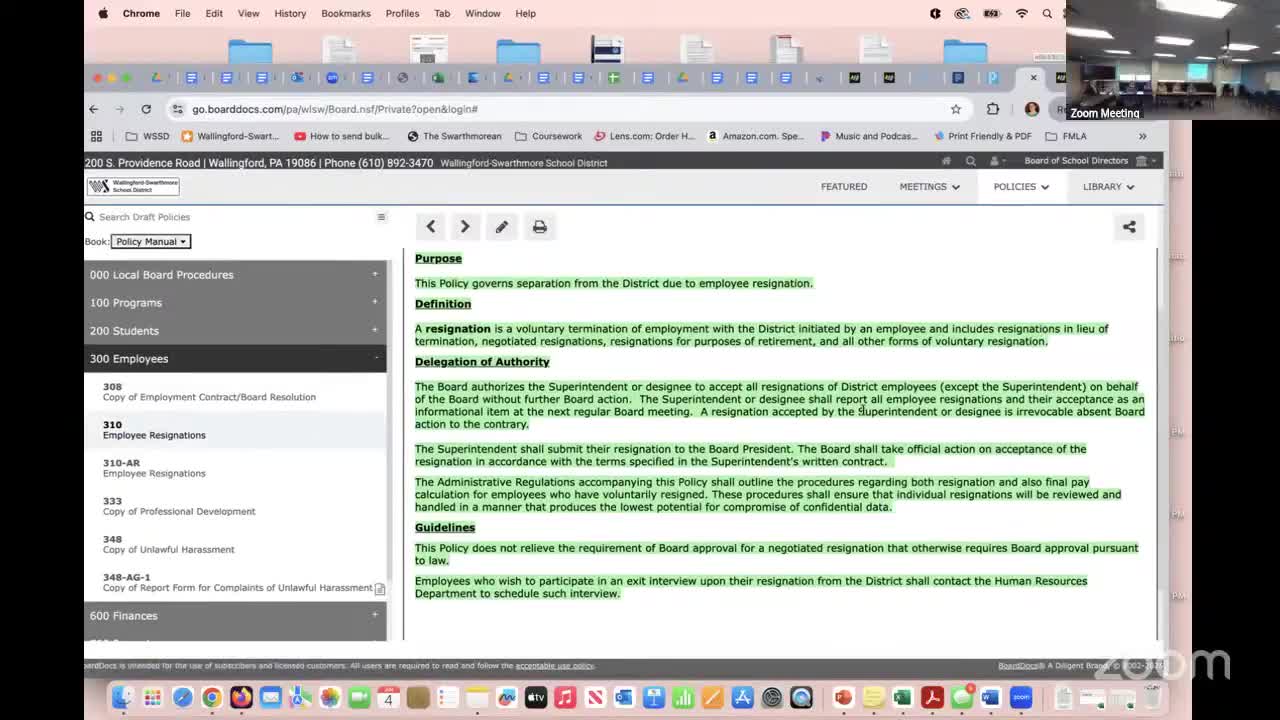The height and width of the screenshot is (720, 1280).
Task: Open the POLICIES dropdown menu
Action: (x=1021, y=186)
